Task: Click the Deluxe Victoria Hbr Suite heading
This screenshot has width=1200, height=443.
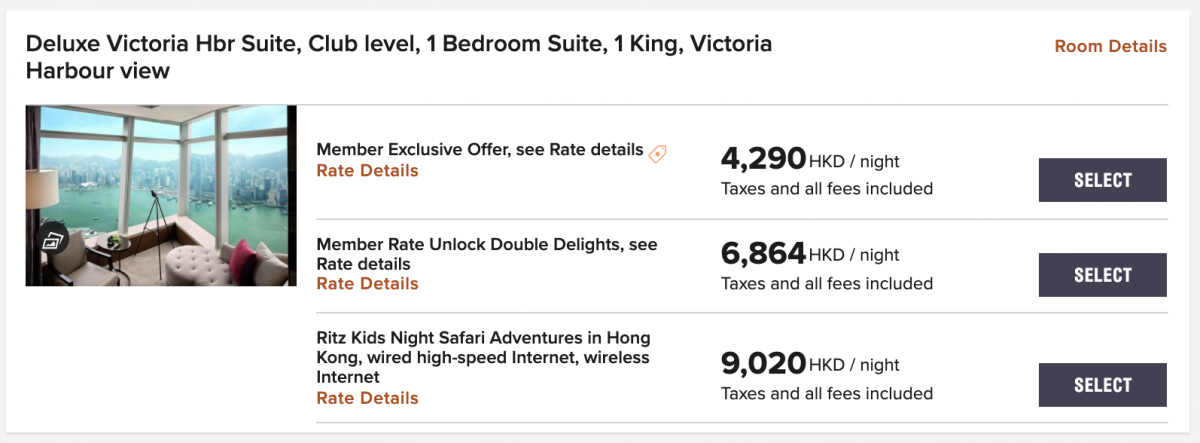Action: [x=398, y=57]
